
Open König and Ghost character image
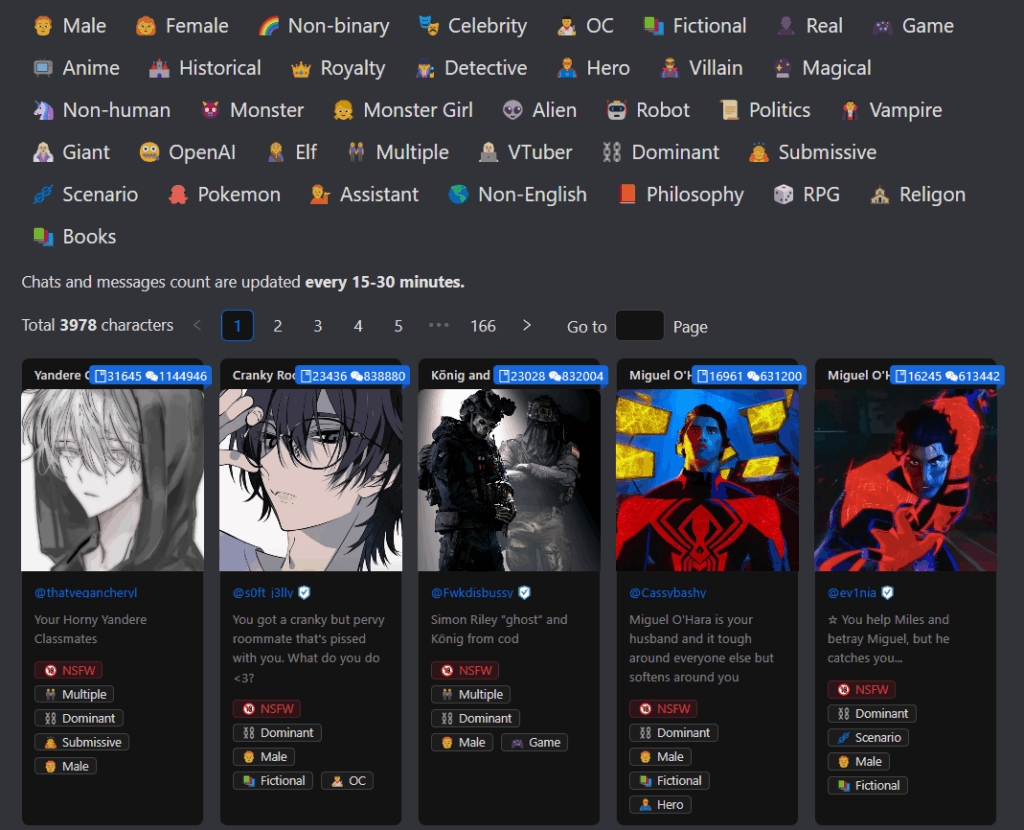[x=509, y=480]
